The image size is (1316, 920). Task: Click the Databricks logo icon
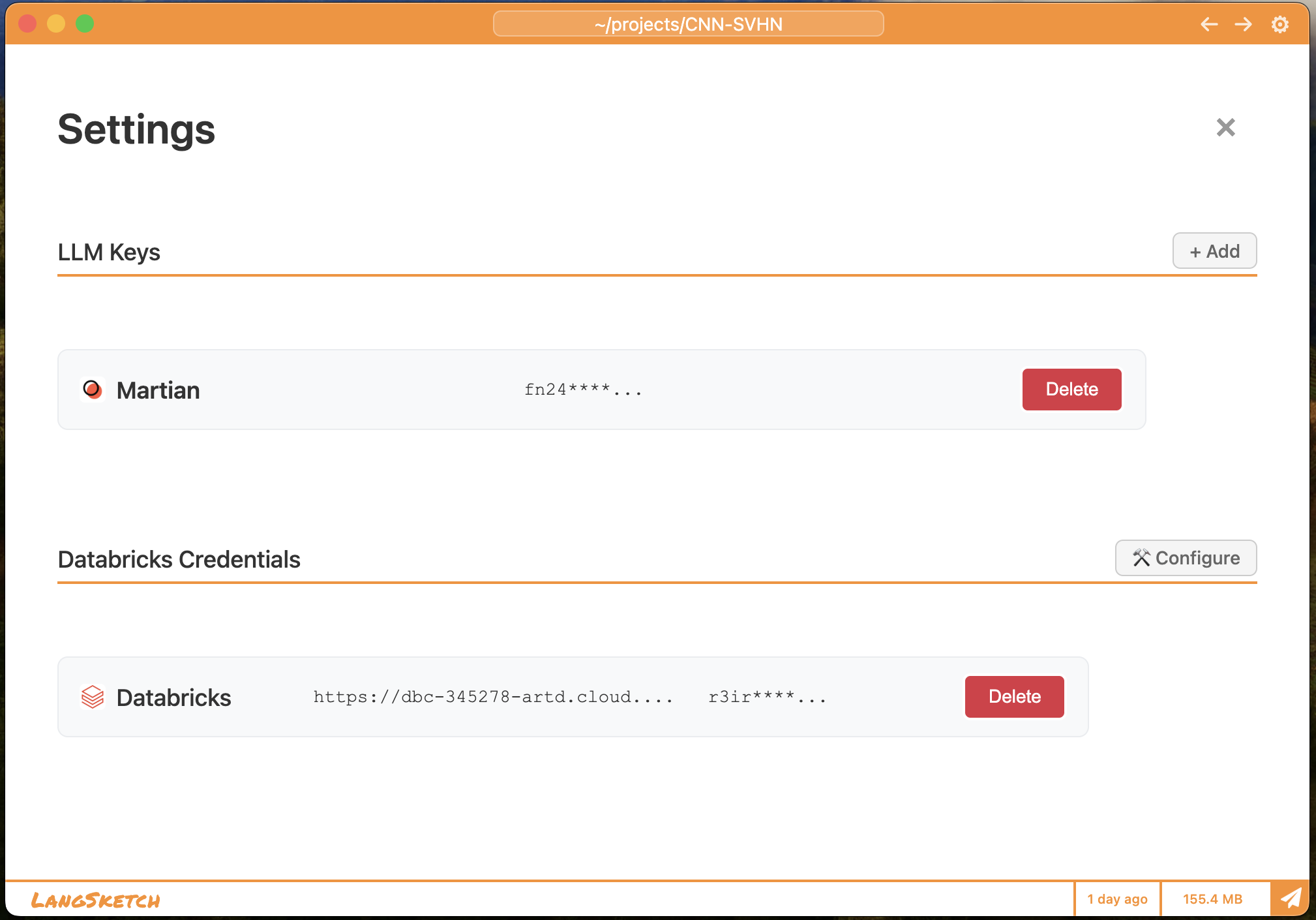93,697
